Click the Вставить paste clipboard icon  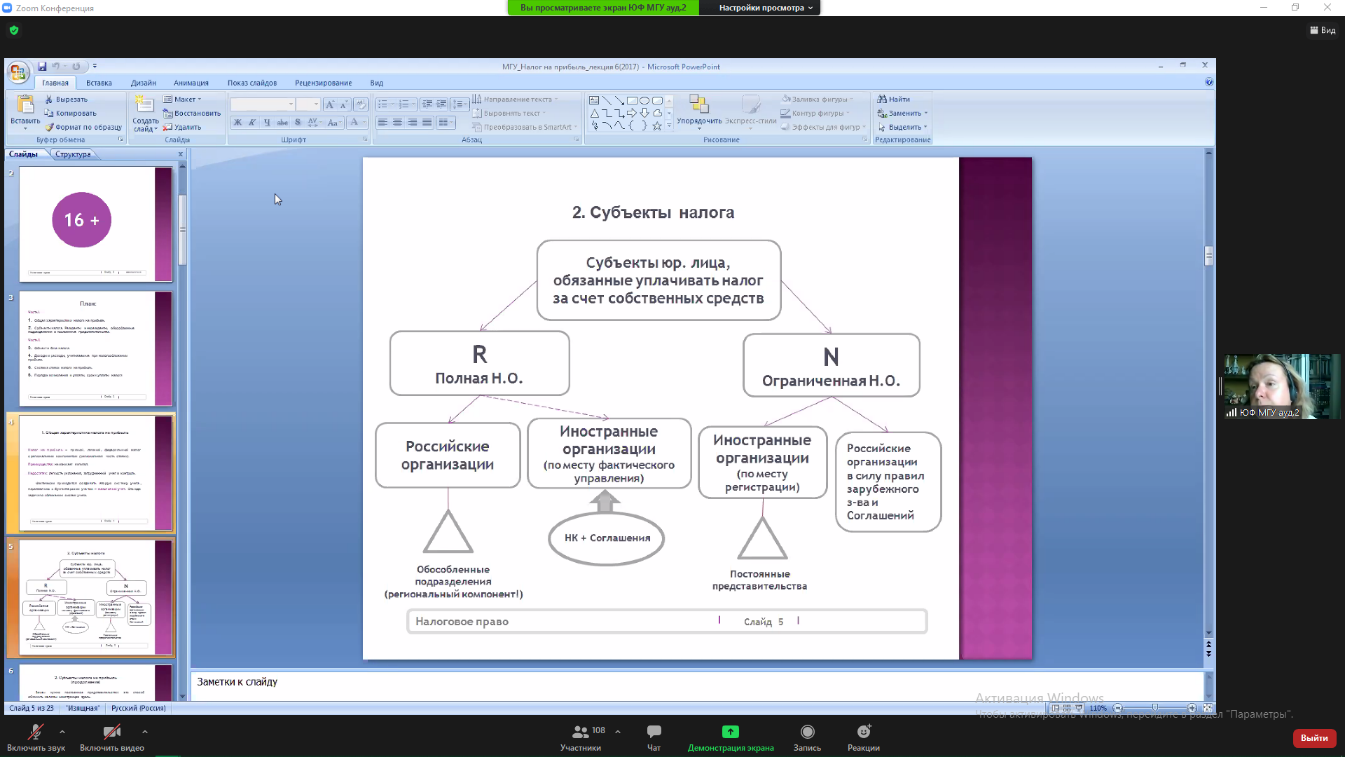[24, 104]
